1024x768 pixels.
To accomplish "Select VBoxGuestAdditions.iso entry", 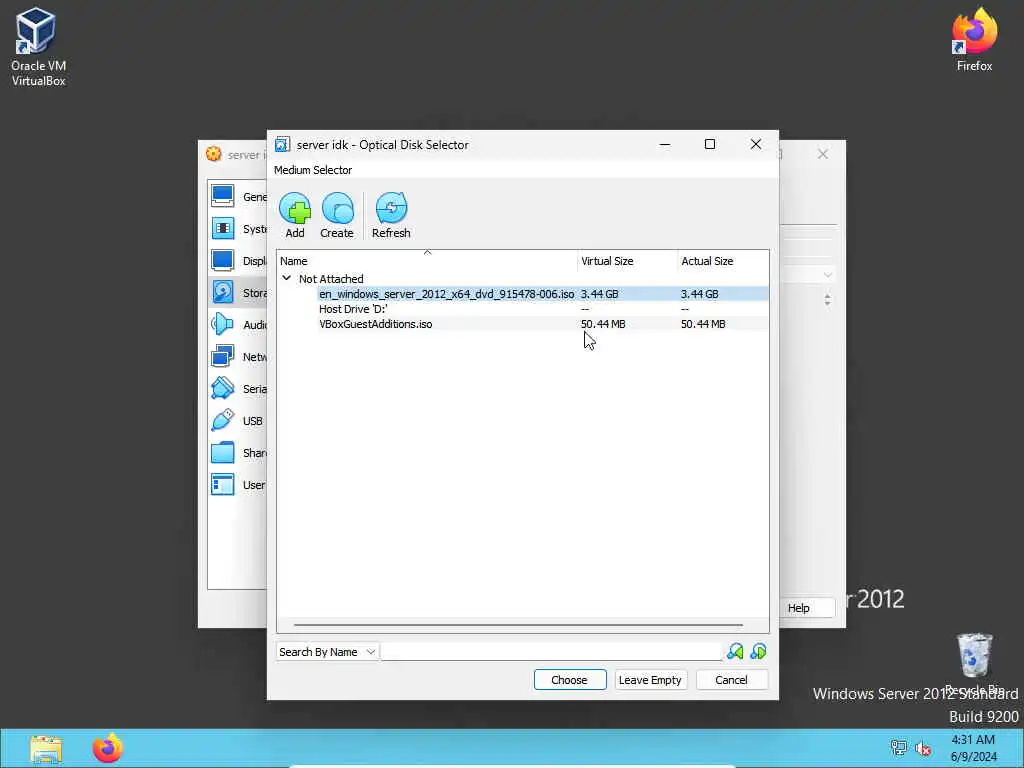I will click(376, 324).
